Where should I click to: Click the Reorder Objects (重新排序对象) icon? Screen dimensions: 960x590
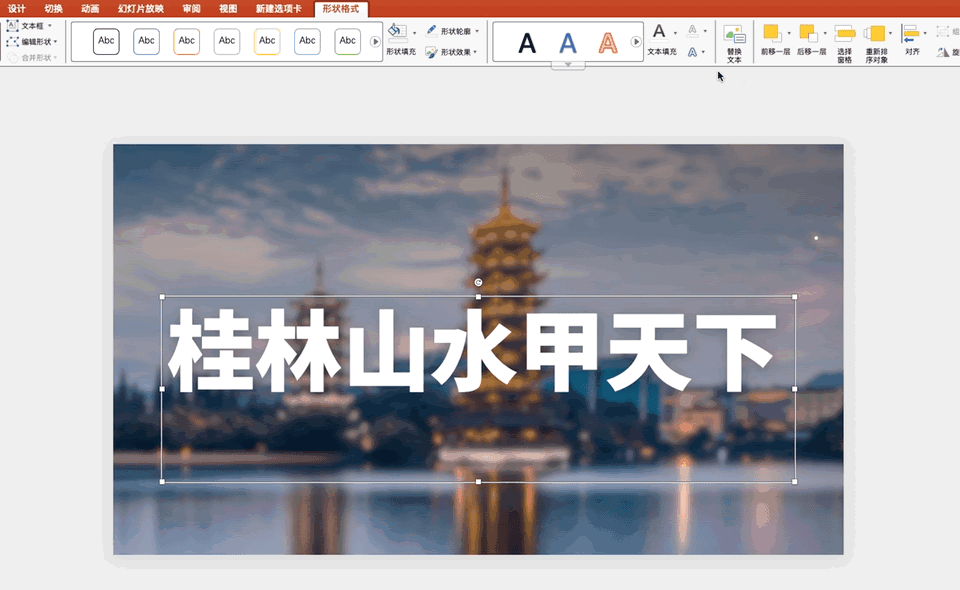(876, 35)
